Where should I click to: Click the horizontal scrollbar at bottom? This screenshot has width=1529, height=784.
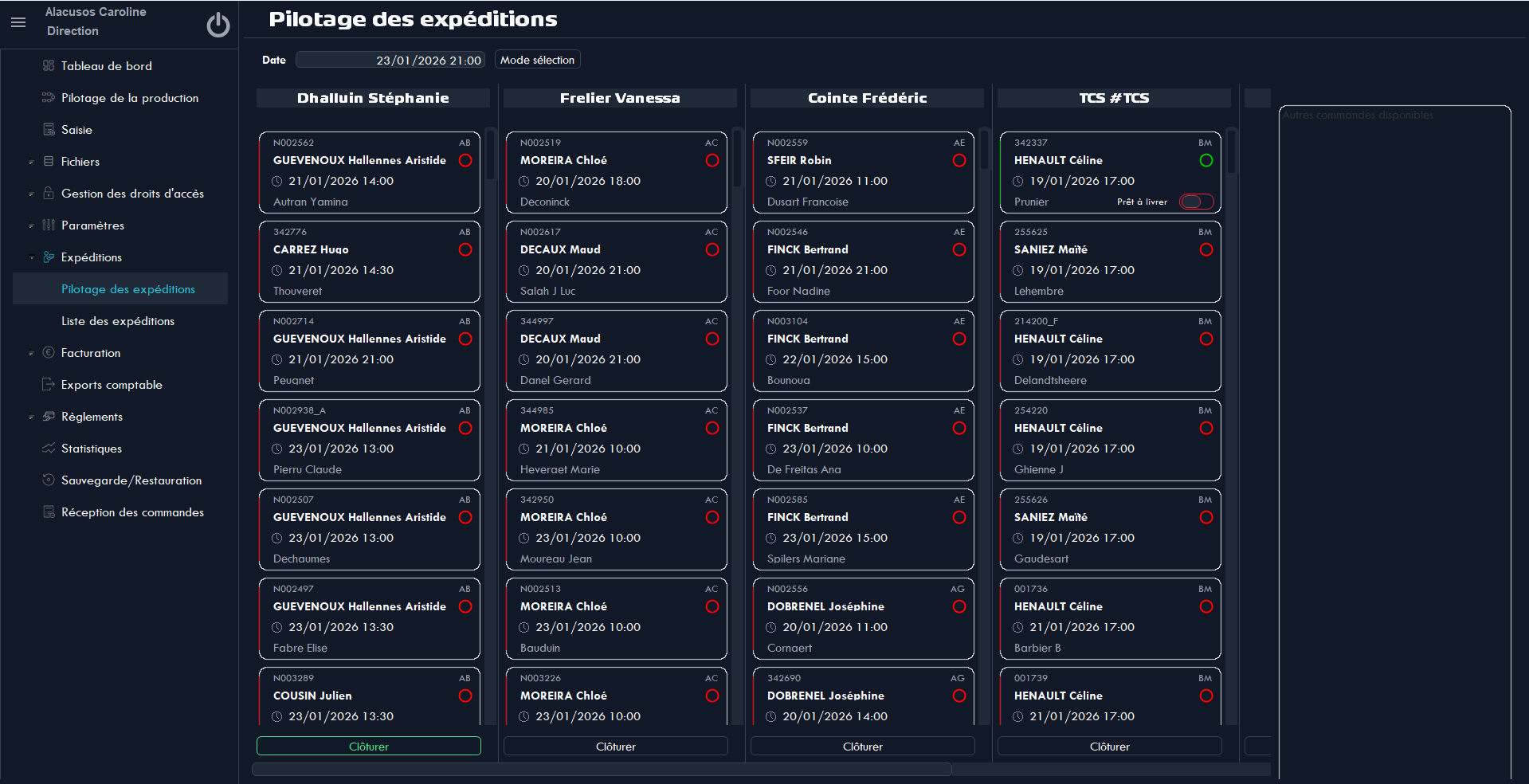tap(602, 770)
